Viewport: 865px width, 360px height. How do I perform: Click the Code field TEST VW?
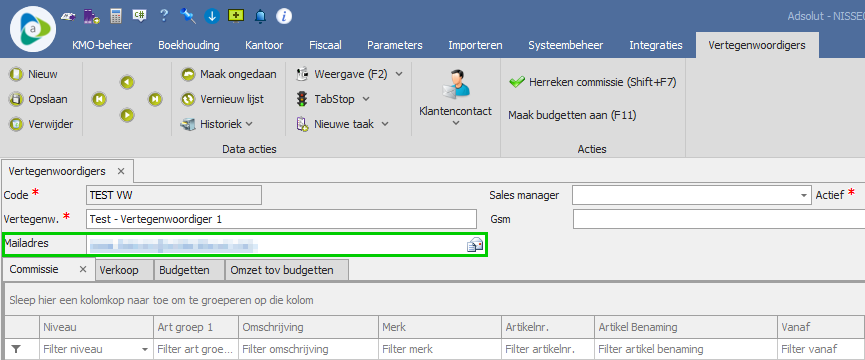174,195
